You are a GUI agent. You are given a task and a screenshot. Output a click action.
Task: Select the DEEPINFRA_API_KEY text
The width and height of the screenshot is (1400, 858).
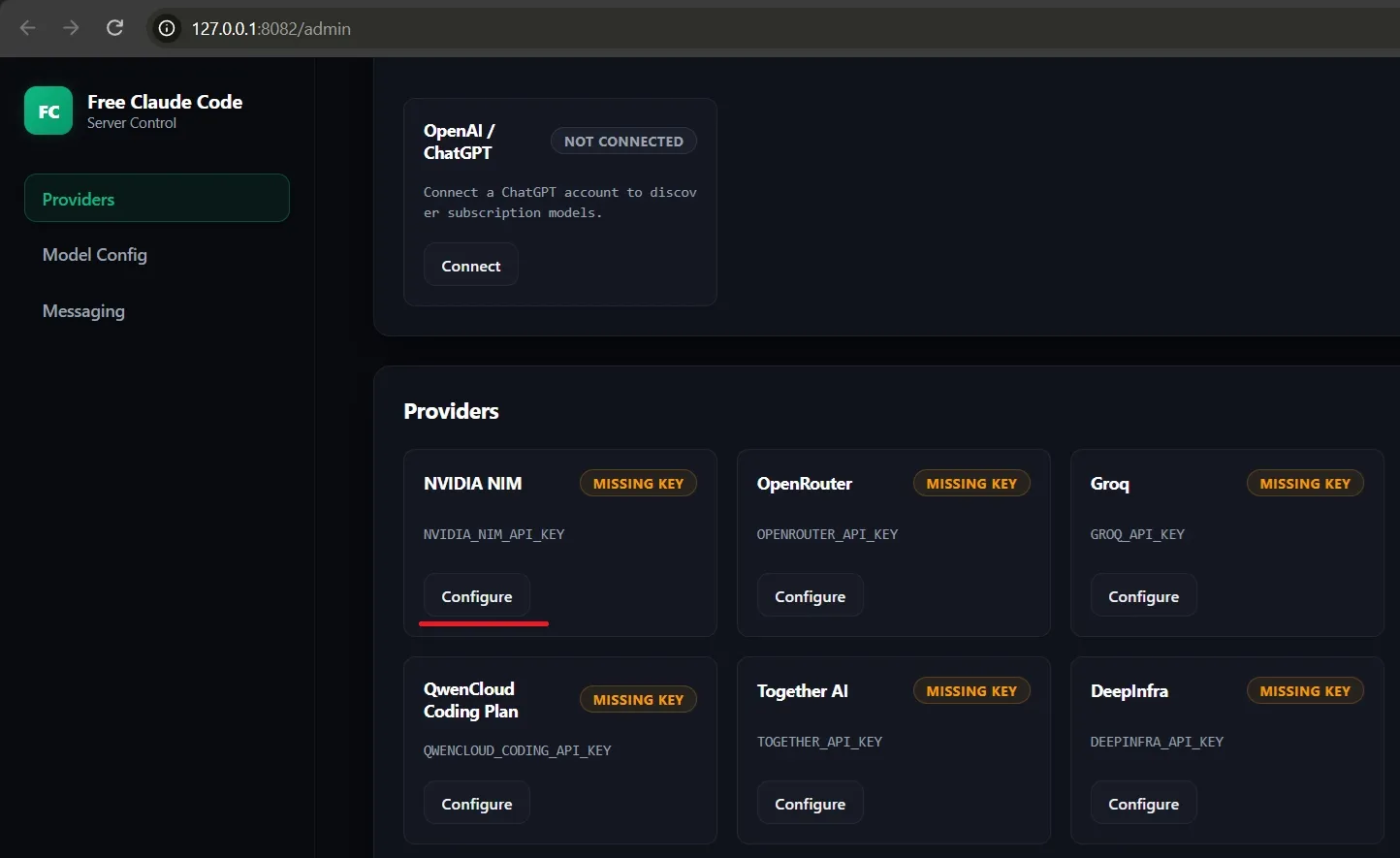[x=1157, y=742]
